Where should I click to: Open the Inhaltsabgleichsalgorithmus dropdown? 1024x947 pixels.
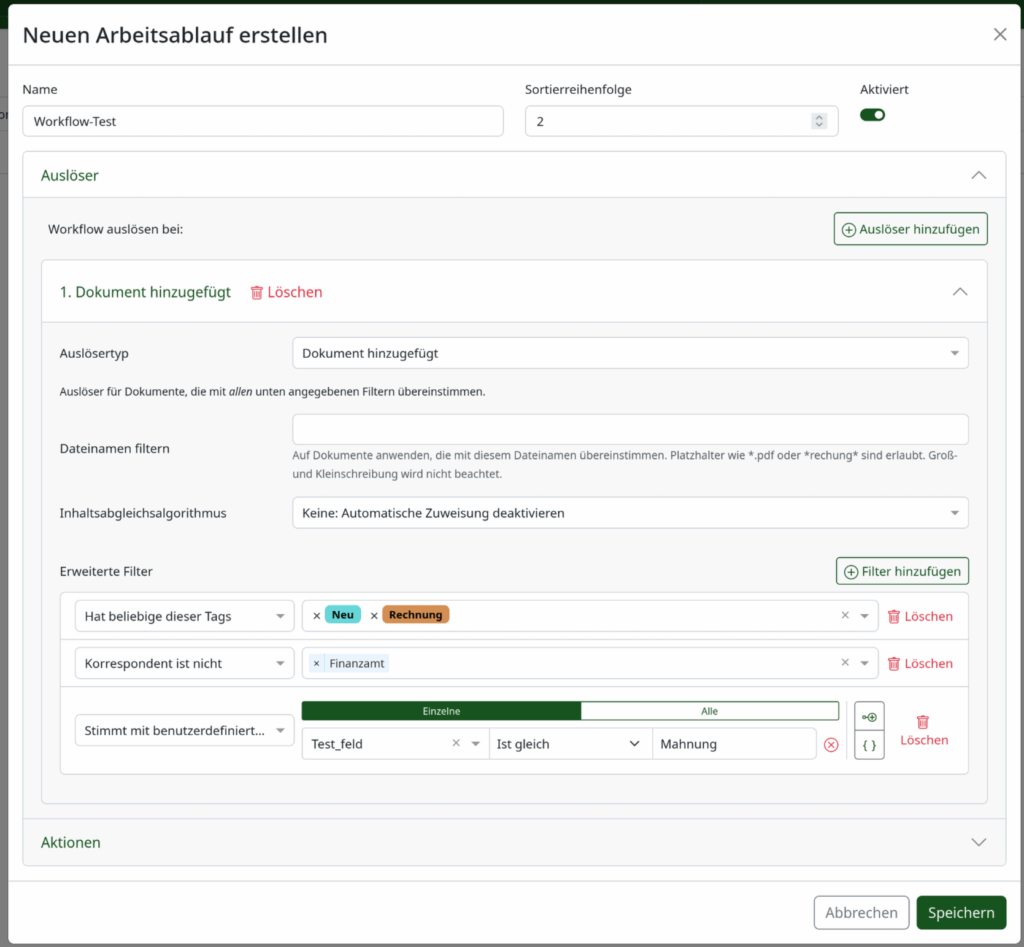click(x=630, y=513)
